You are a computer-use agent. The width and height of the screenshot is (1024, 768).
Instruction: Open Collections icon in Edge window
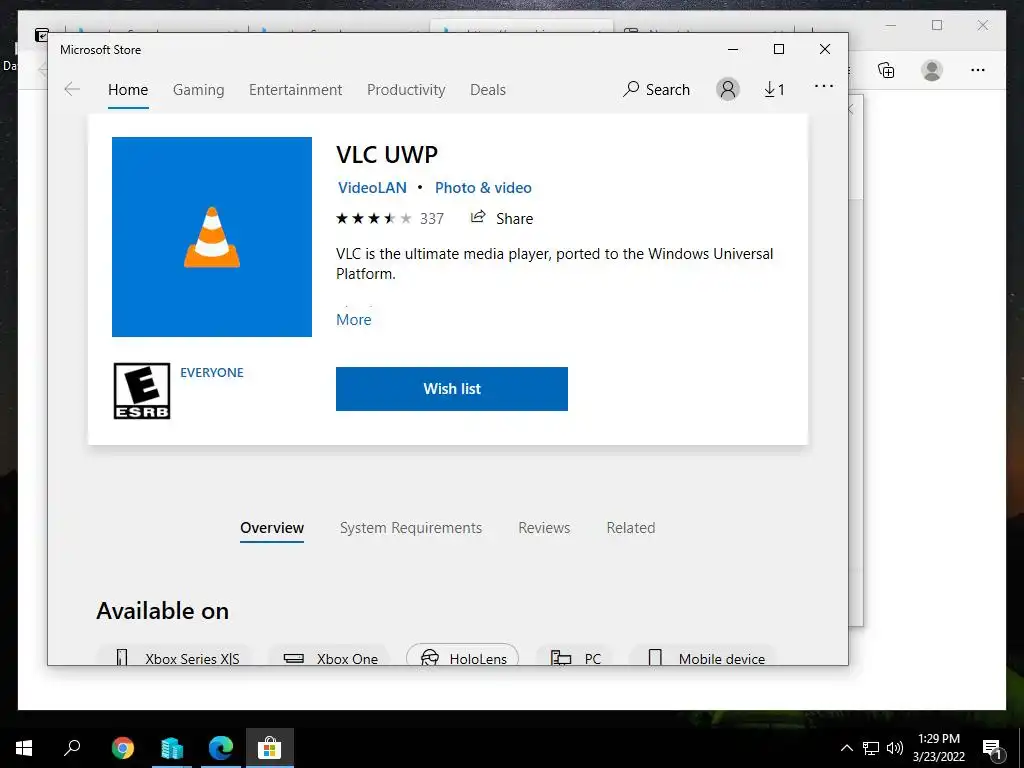pyautogui.click(x=886, y=70)
